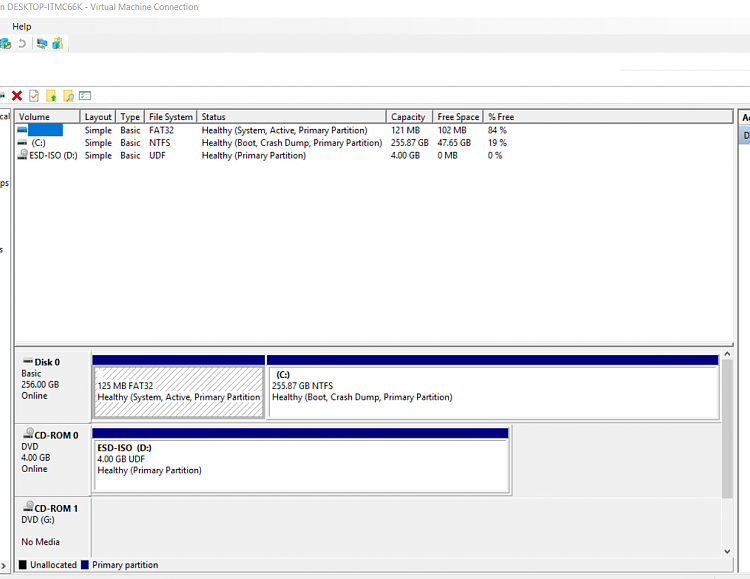Click the disk pane scrollbar up arrow
The width and height of the screenshot is (750, 579).
click(727, 354)
